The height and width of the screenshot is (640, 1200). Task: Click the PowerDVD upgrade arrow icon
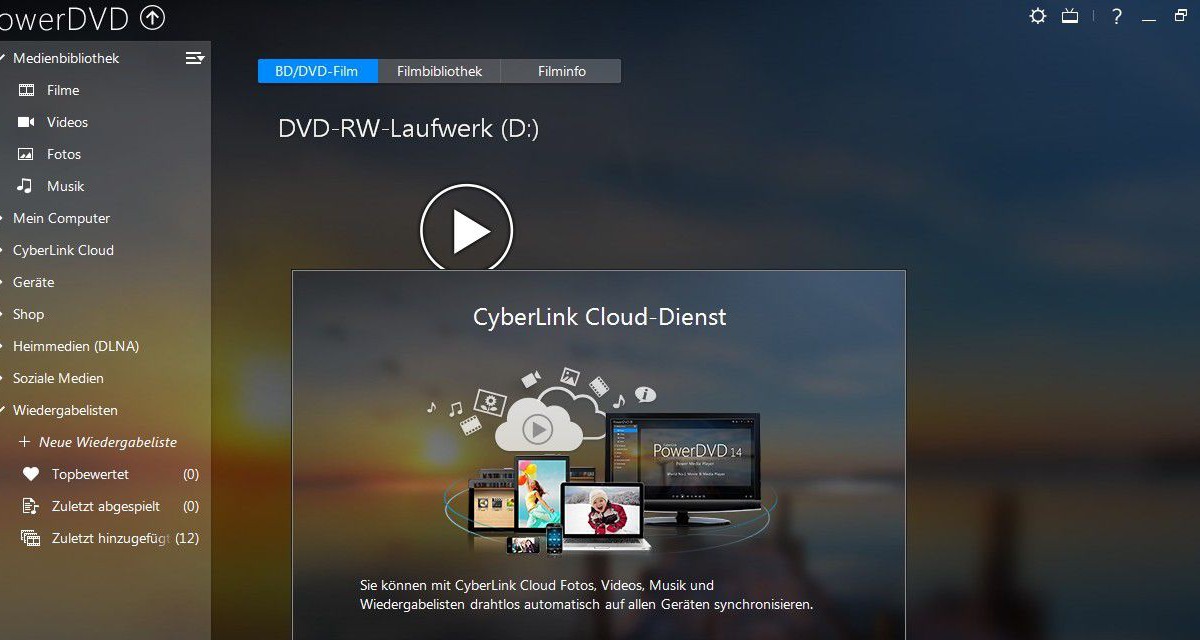[x=152, y=17]
